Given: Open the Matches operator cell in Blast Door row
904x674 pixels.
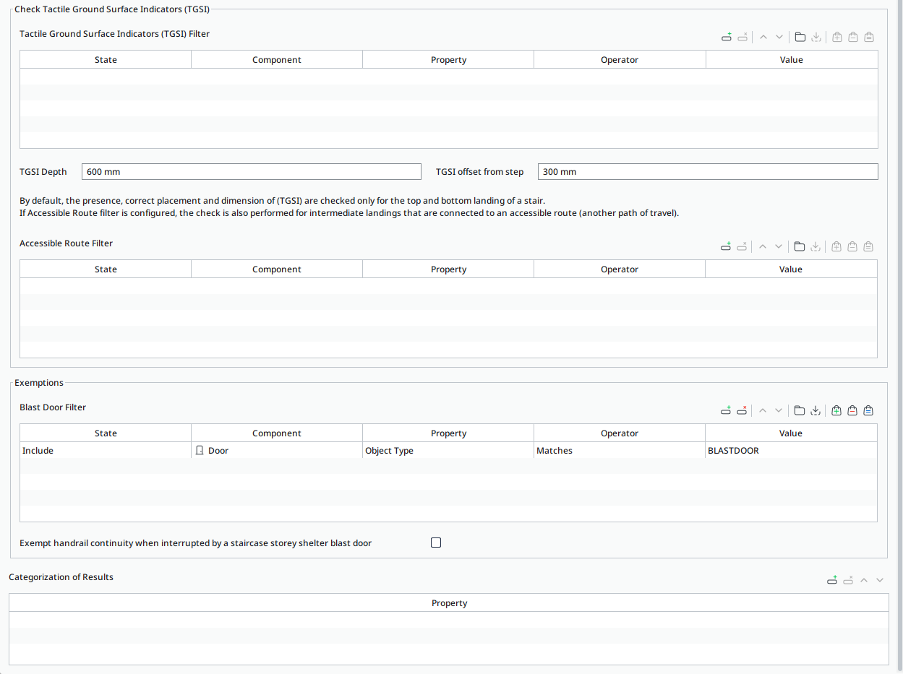Looking at the screenshot, I should pos(619,451).
